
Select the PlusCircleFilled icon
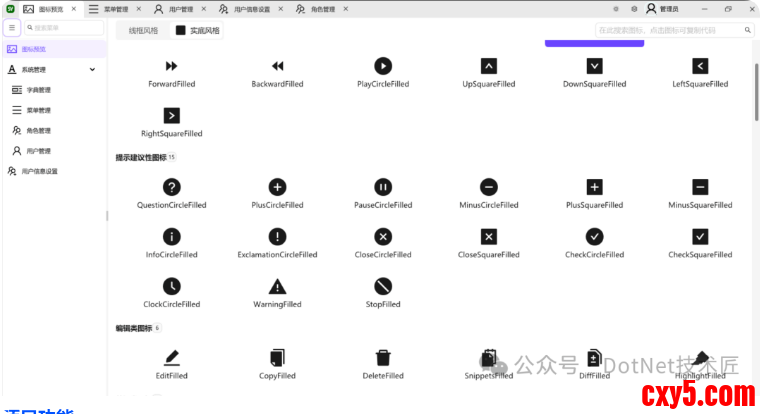(277, 187)
